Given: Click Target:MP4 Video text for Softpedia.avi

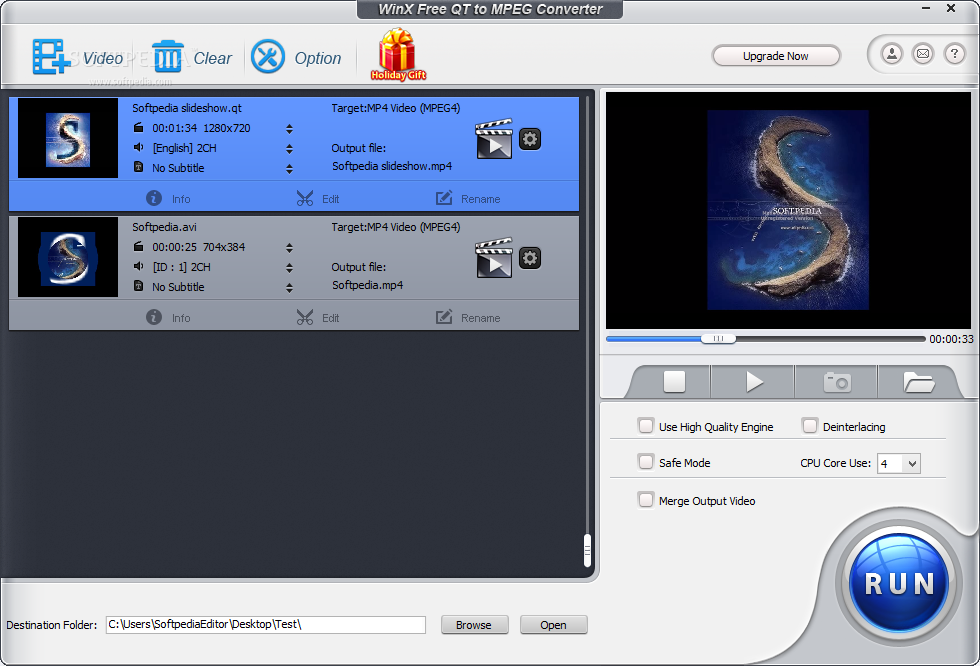Looking at the screenshot, I should tap(396, 227).
